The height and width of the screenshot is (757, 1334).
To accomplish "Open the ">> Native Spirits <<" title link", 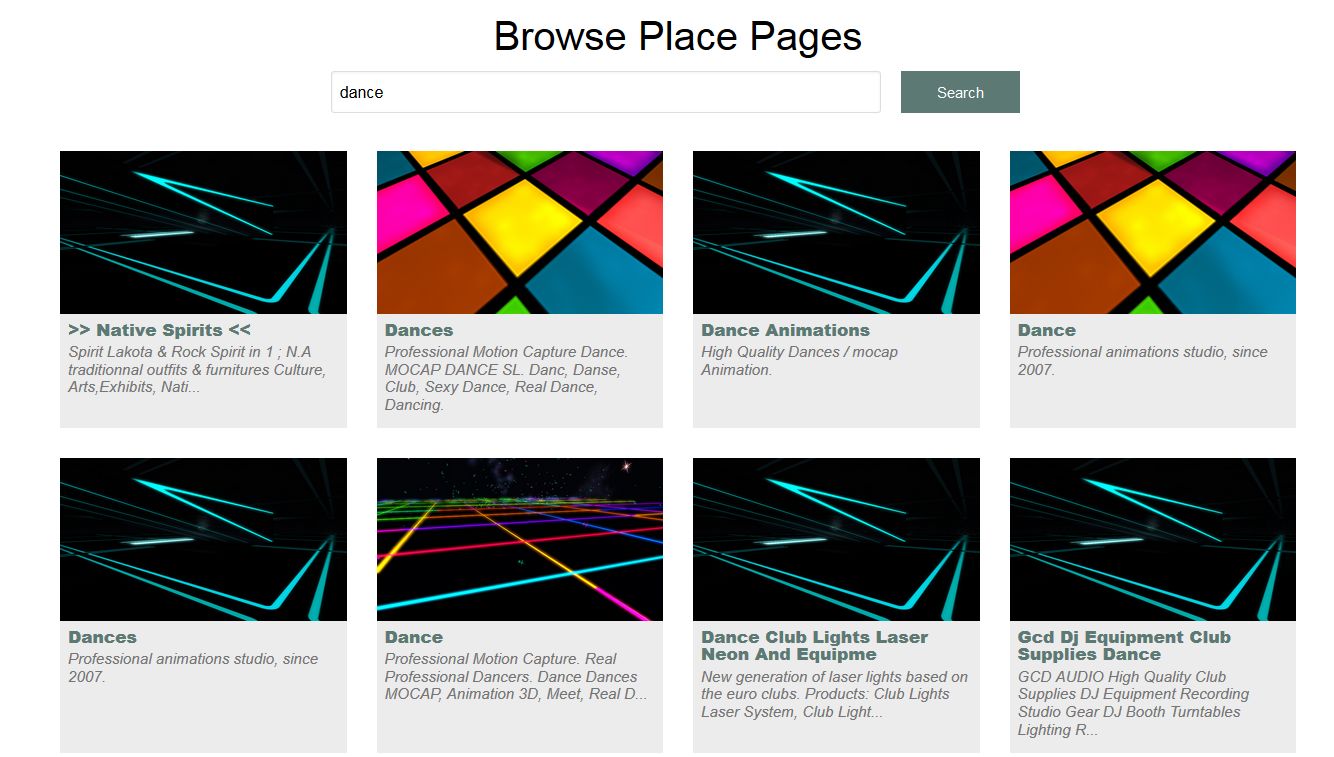I will [159, 330].
